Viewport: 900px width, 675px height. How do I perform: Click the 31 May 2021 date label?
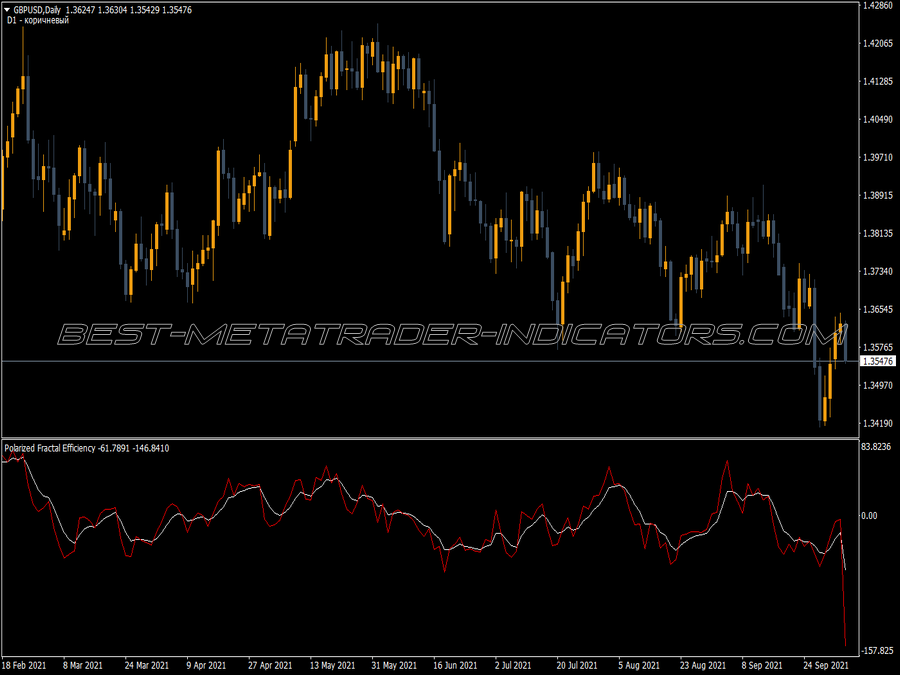point(394,666)
